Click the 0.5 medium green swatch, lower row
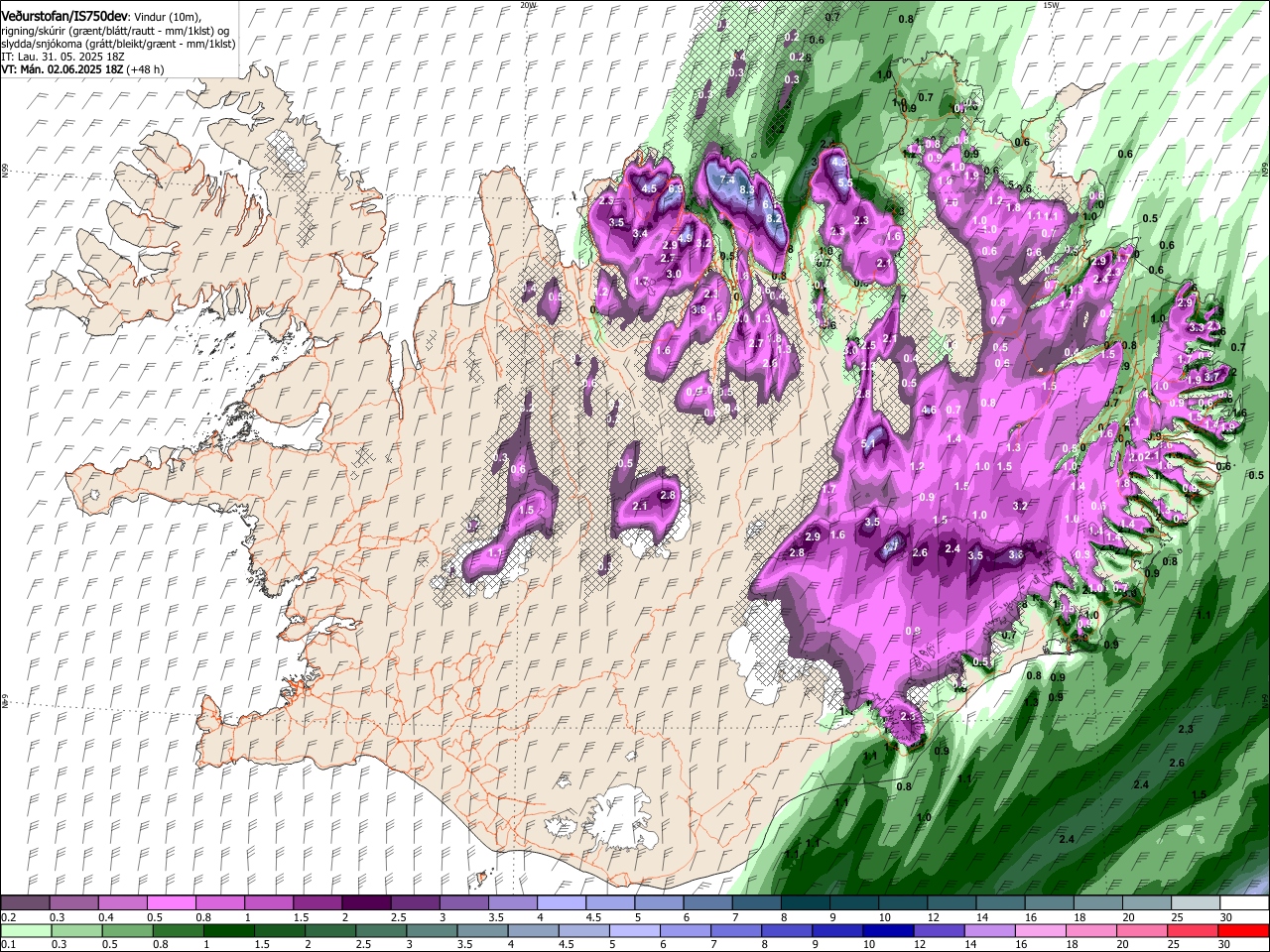 coord(127,931)
